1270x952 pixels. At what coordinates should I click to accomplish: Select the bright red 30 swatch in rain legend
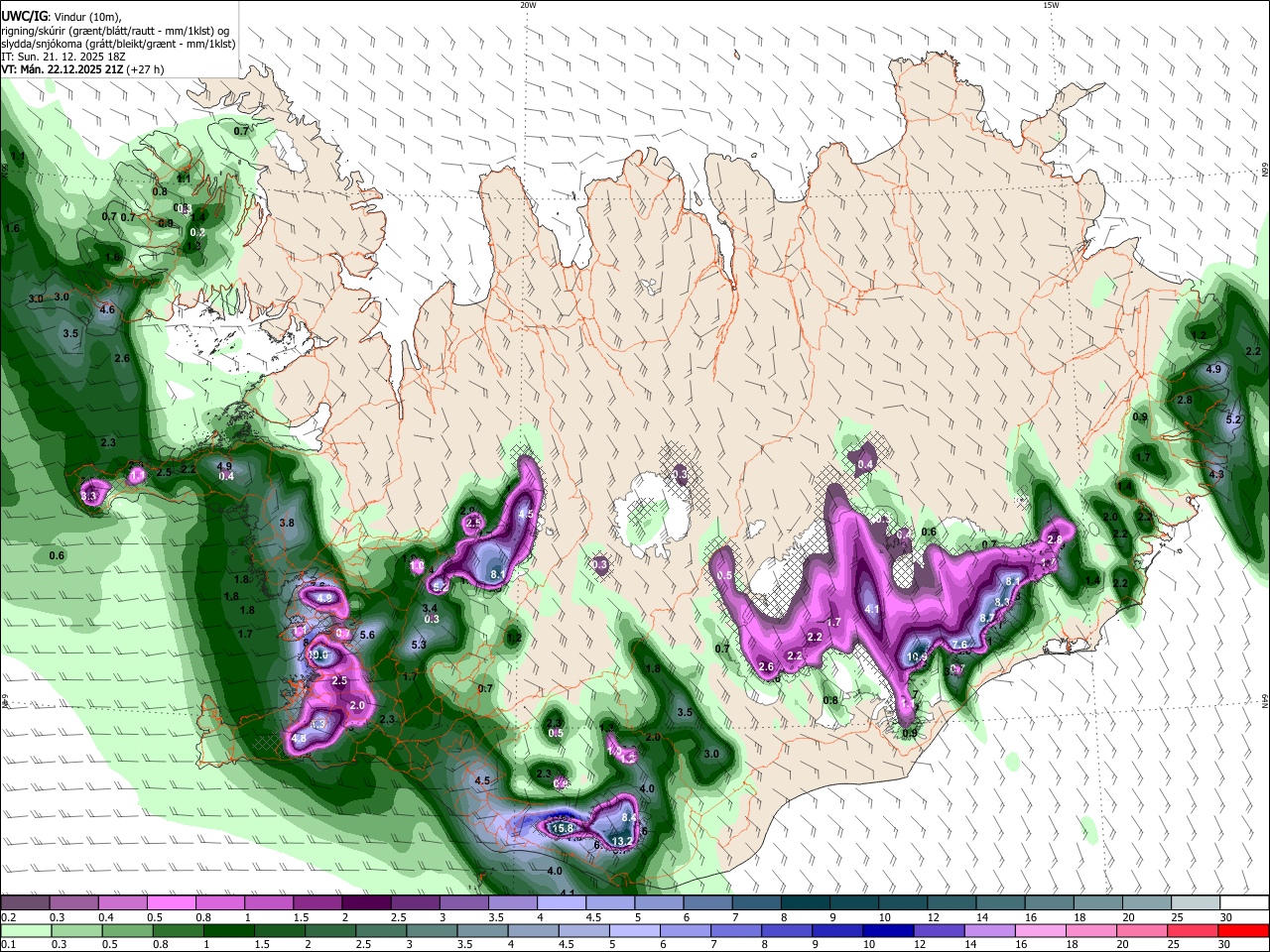[1243, 930]
